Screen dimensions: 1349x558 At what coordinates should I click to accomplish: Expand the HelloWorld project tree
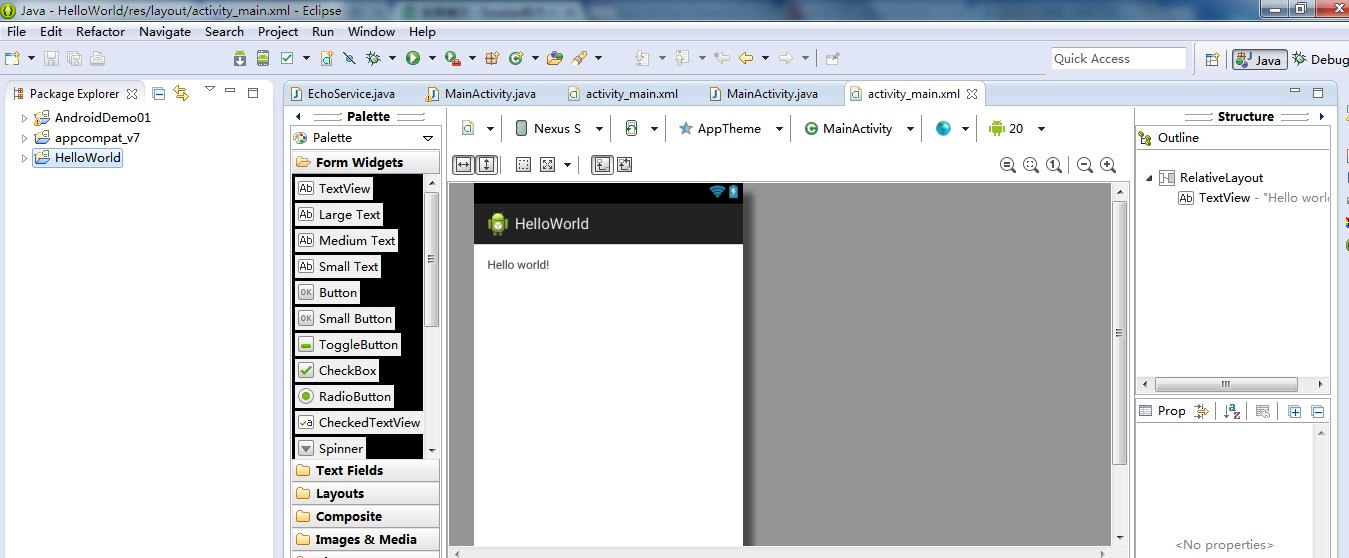point(25,158)
